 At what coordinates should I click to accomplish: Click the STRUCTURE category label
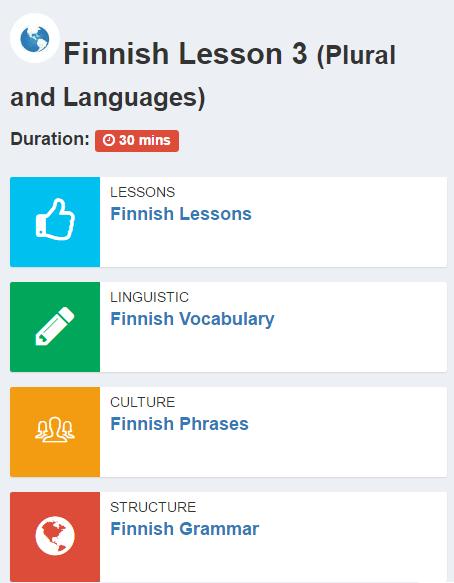153,507
